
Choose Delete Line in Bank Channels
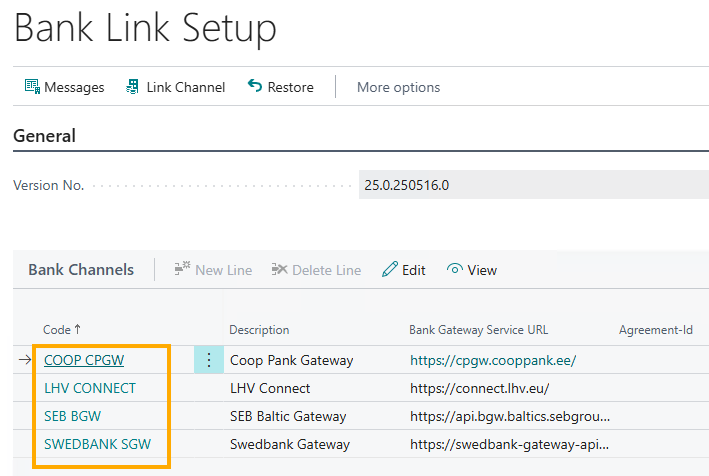(x=316, y=270)
